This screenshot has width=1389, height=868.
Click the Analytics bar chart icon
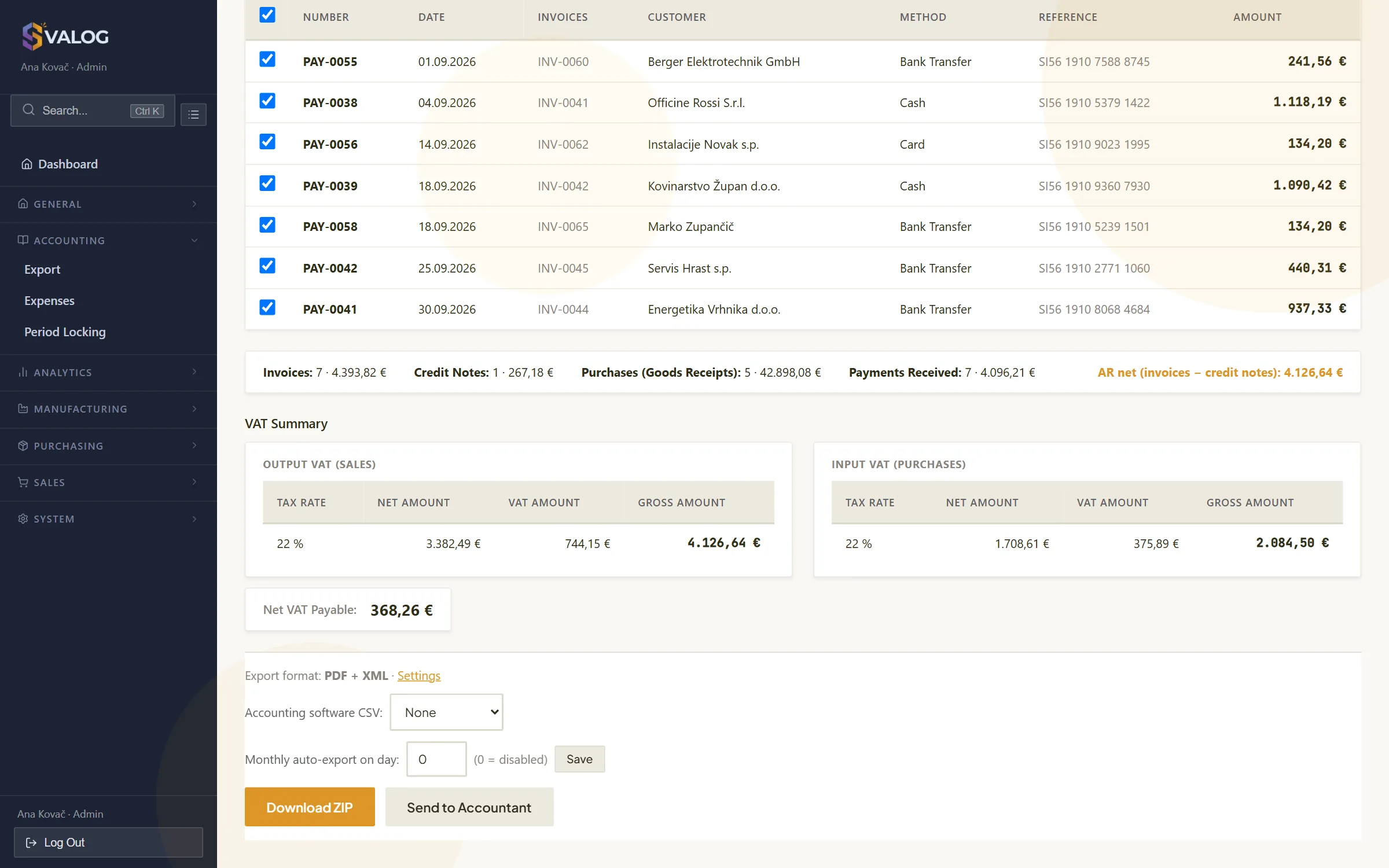(23, 372)
